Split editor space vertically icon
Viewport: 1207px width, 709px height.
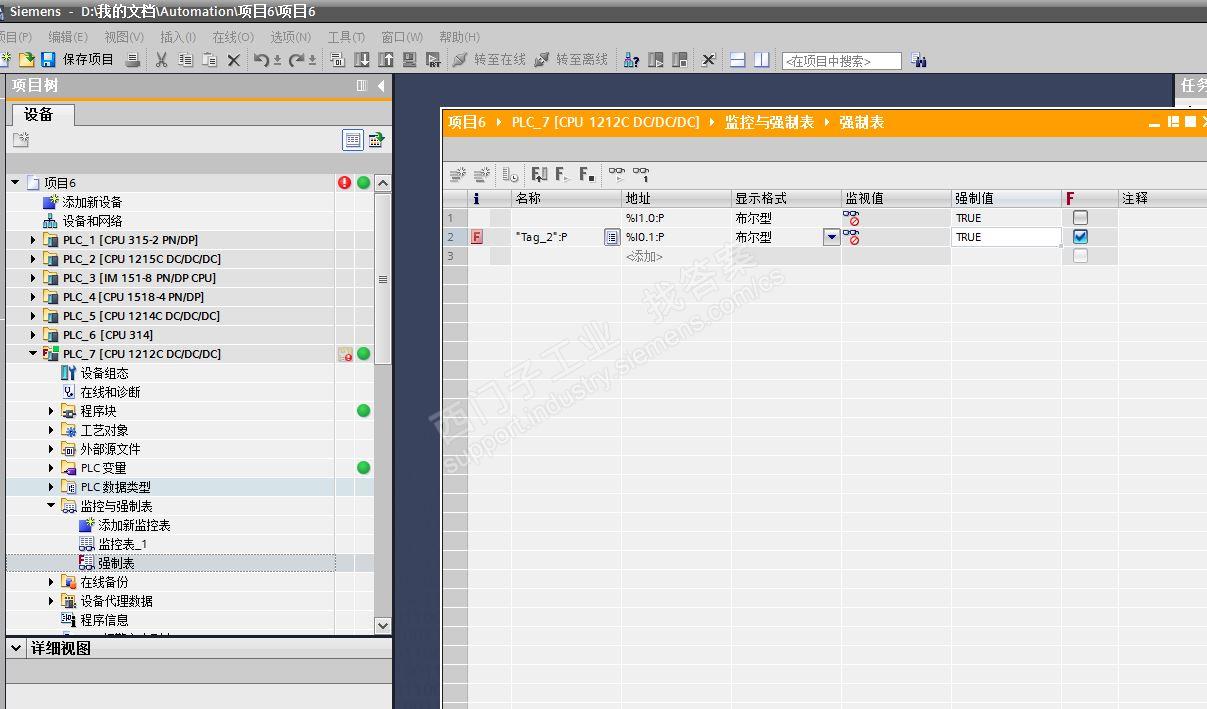click(x=762, y=60)
